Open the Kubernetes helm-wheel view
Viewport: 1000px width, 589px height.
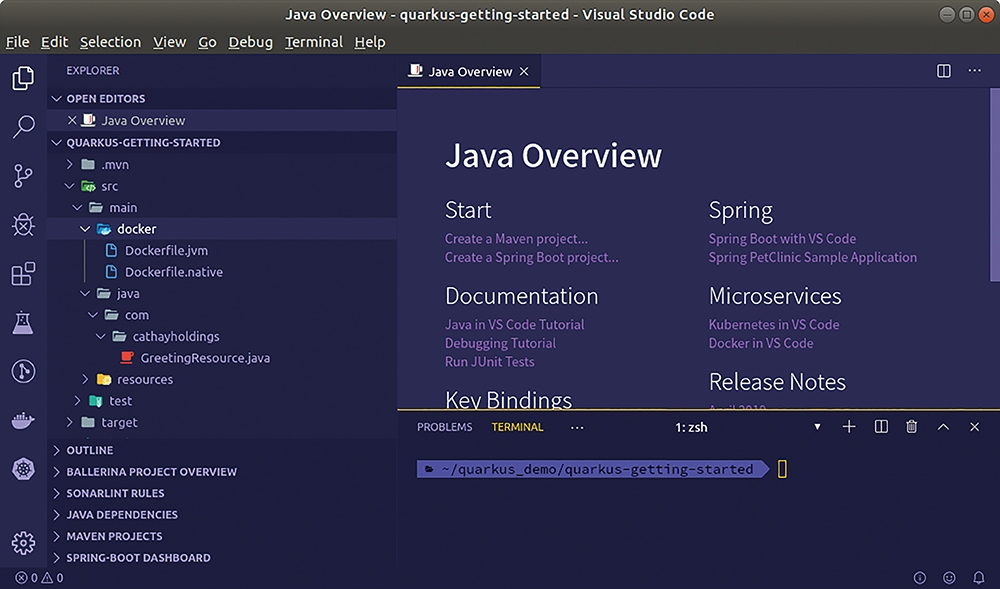point(23,470)
